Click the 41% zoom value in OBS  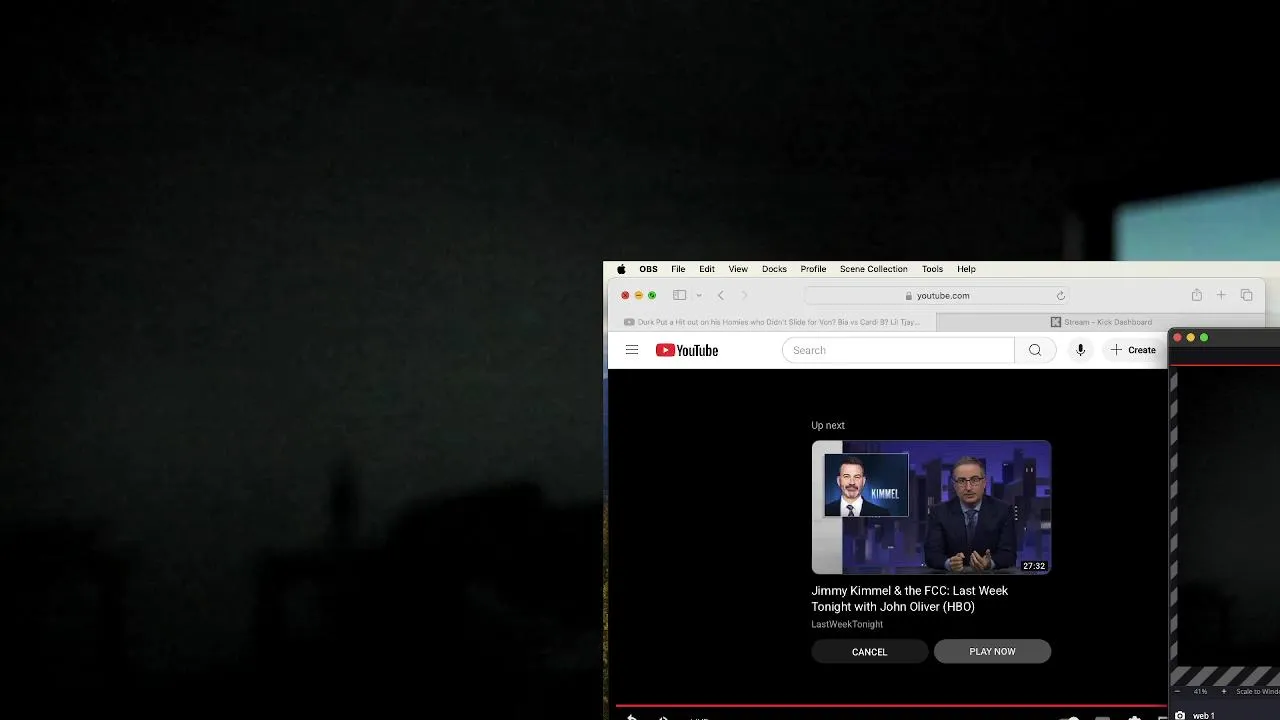click(x=1200, y=691)
